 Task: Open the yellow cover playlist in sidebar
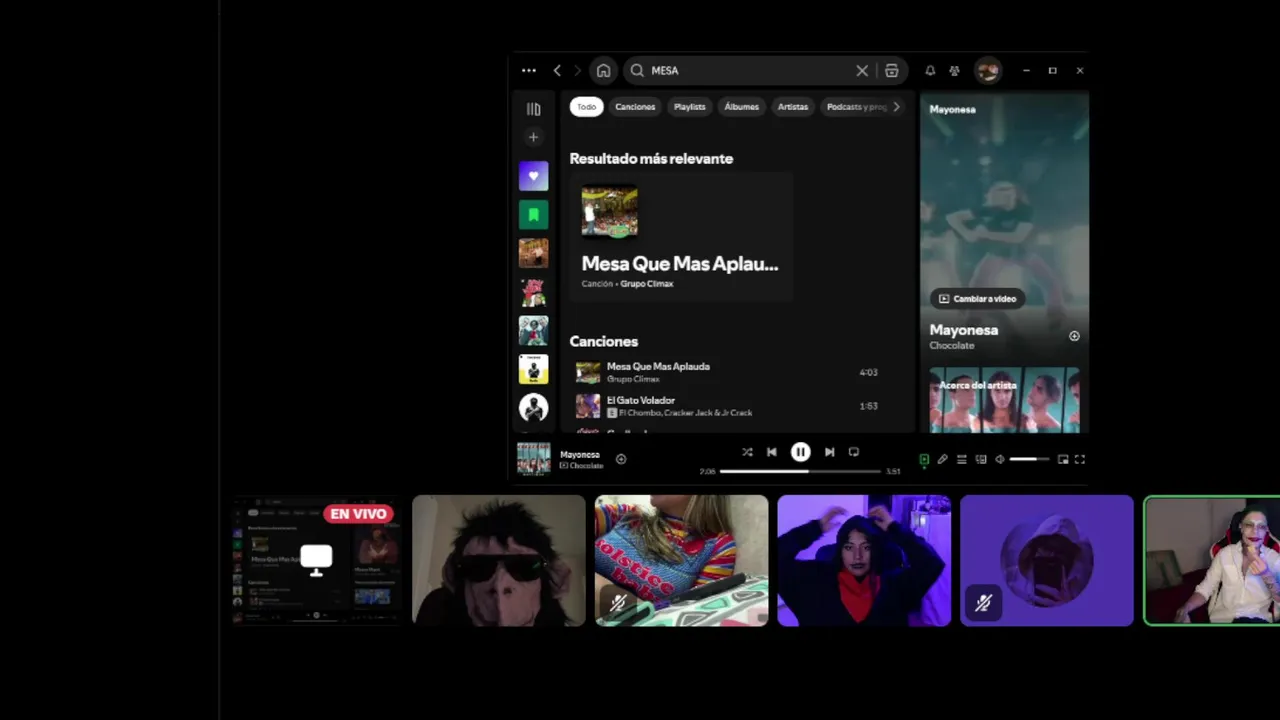534,369
